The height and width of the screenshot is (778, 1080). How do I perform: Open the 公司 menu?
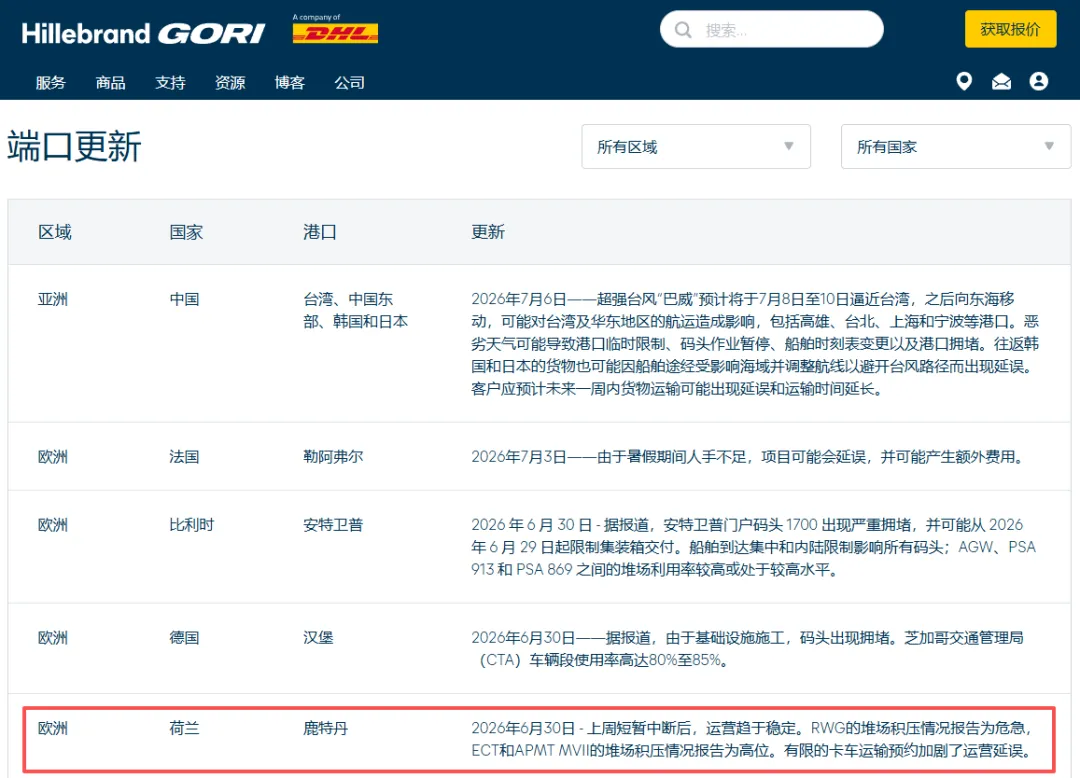[x=349, y=83]
